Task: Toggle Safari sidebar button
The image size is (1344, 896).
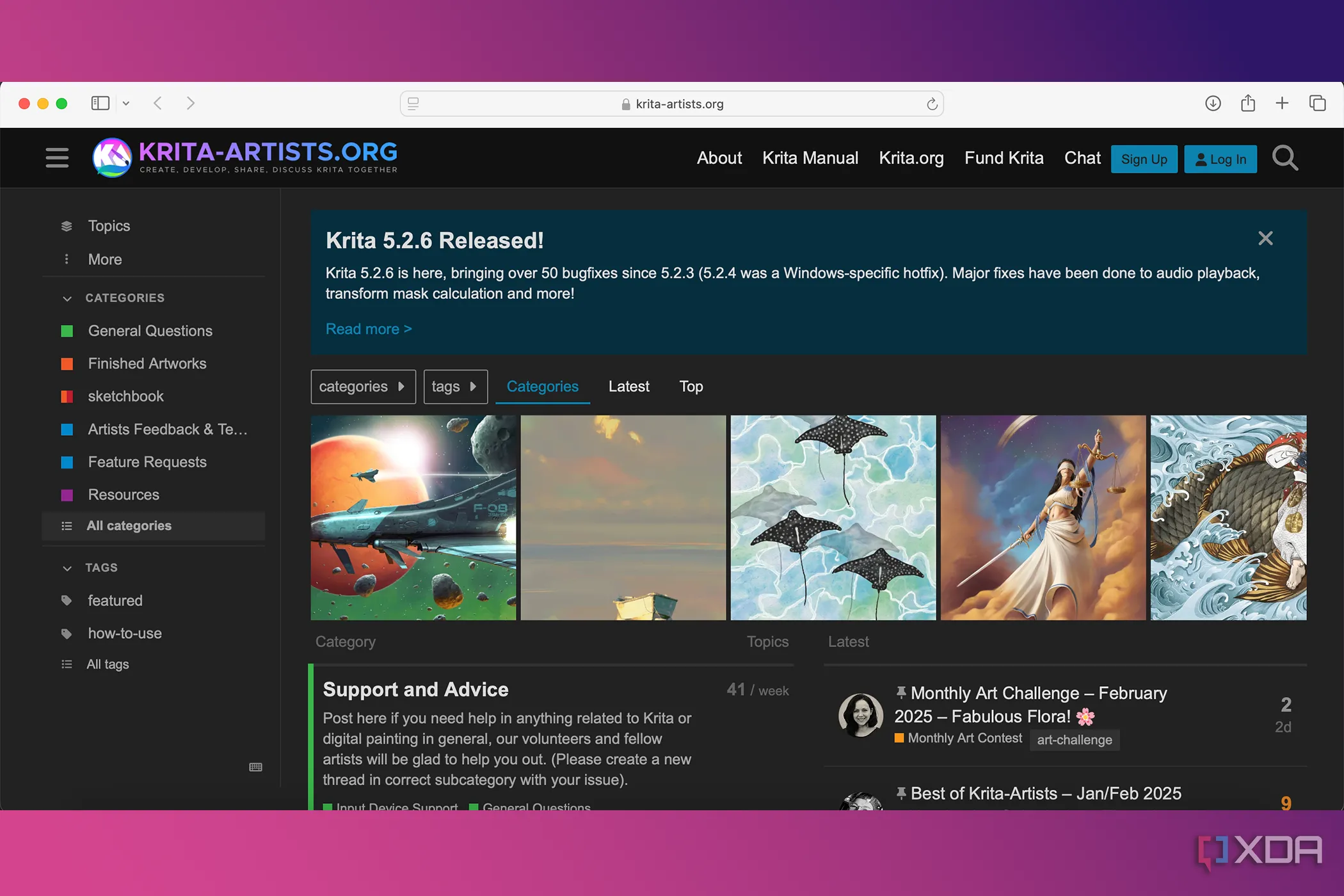Action: pos(100,103)
